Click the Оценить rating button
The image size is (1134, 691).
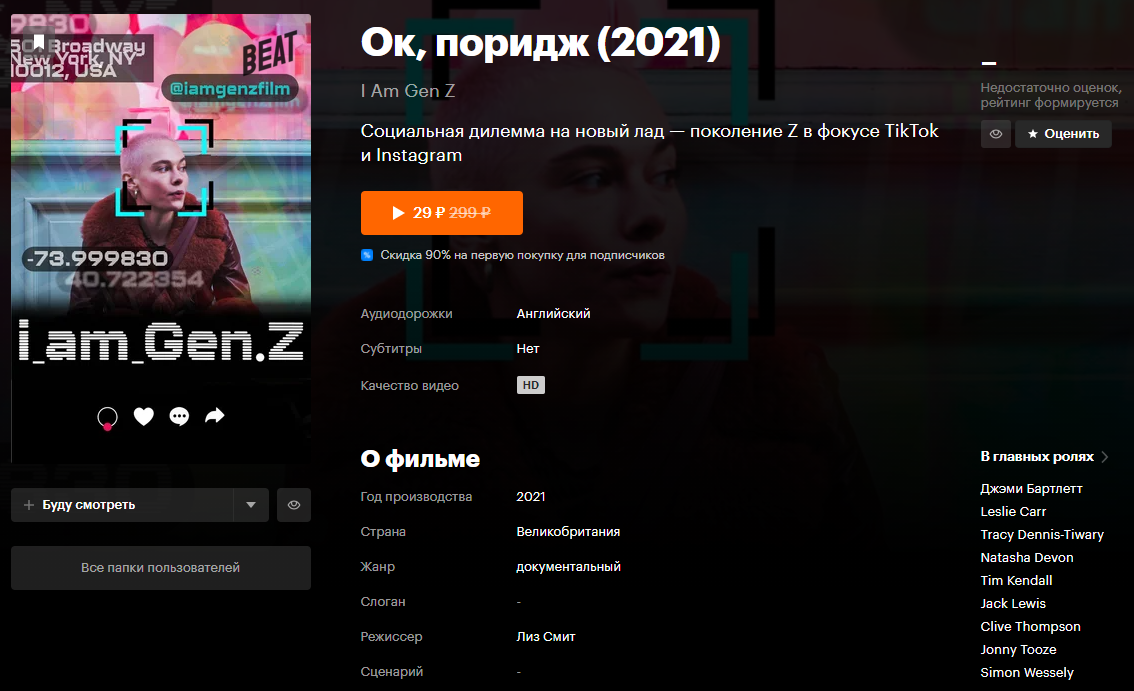pos(1063,134)
